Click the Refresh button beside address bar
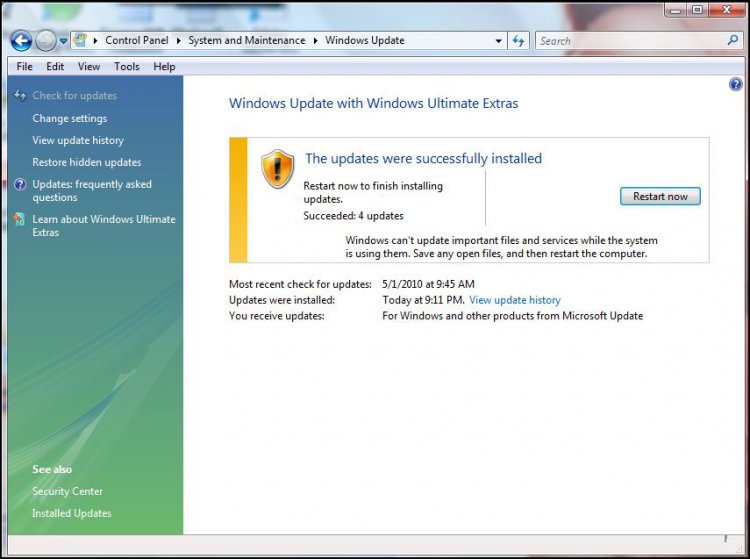This screenshot has height=559, width=750. (x=518, y=41)
